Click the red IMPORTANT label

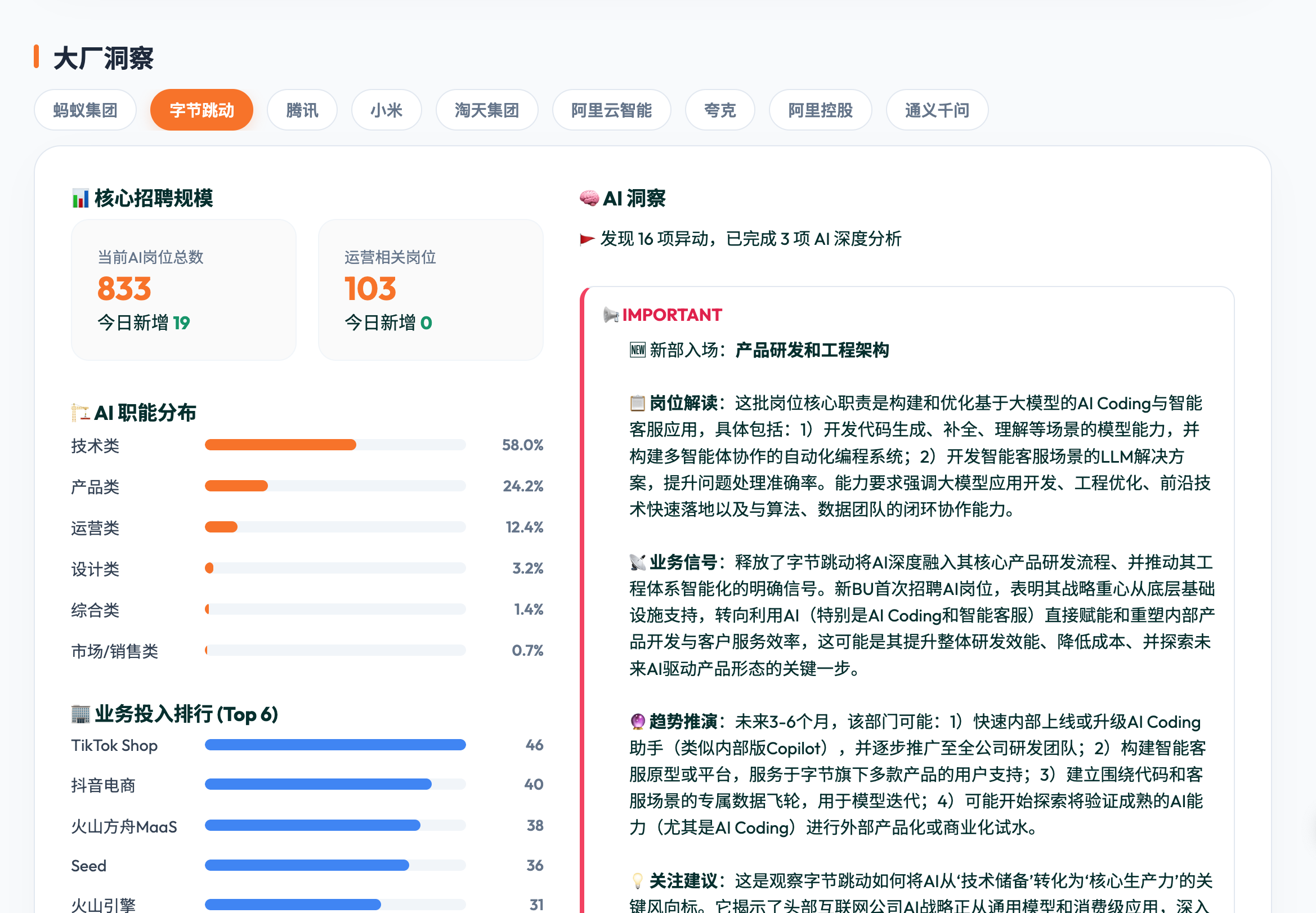[673, 315]
